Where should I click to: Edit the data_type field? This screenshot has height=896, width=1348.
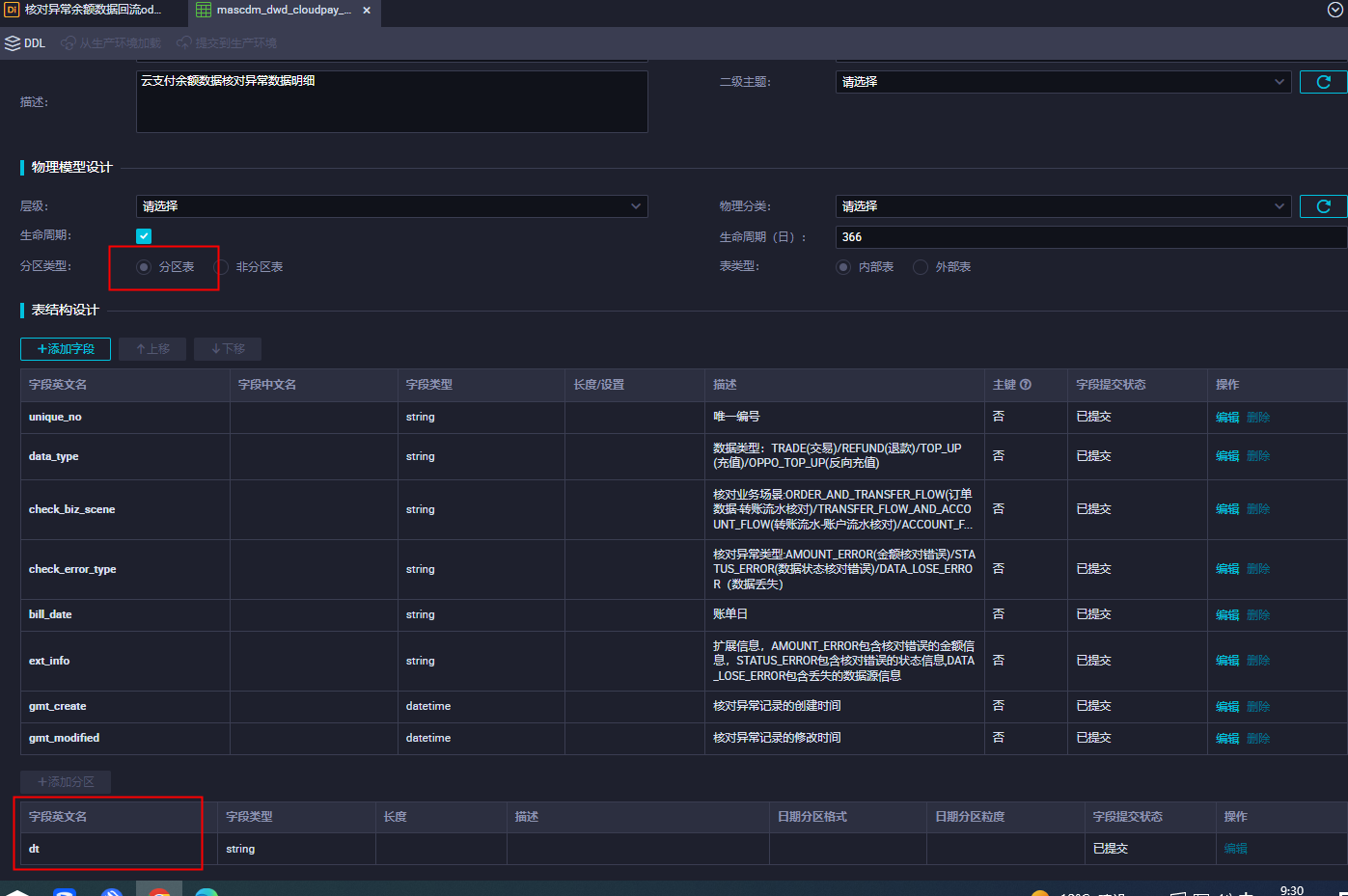(1227, 456)
